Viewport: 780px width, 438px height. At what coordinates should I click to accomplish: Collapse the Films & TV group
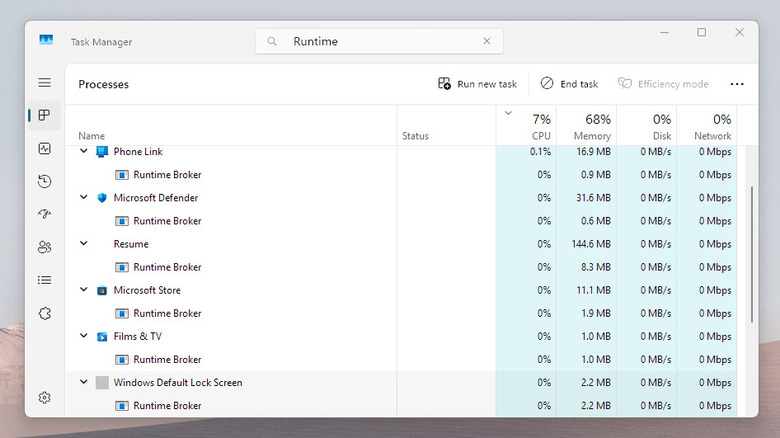click(x=84, y=336)
